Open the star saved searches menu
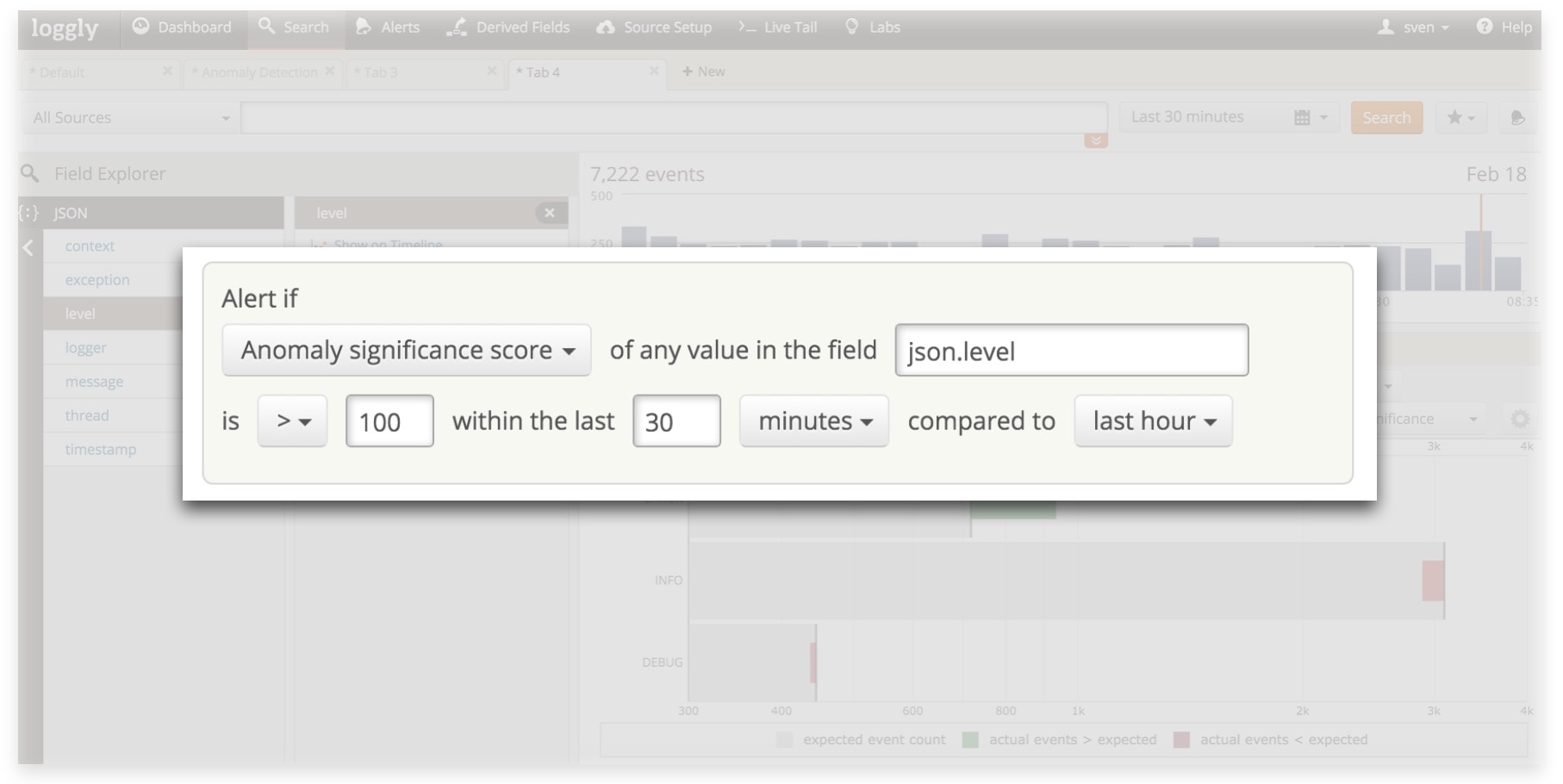 [x=1460, y=118]
